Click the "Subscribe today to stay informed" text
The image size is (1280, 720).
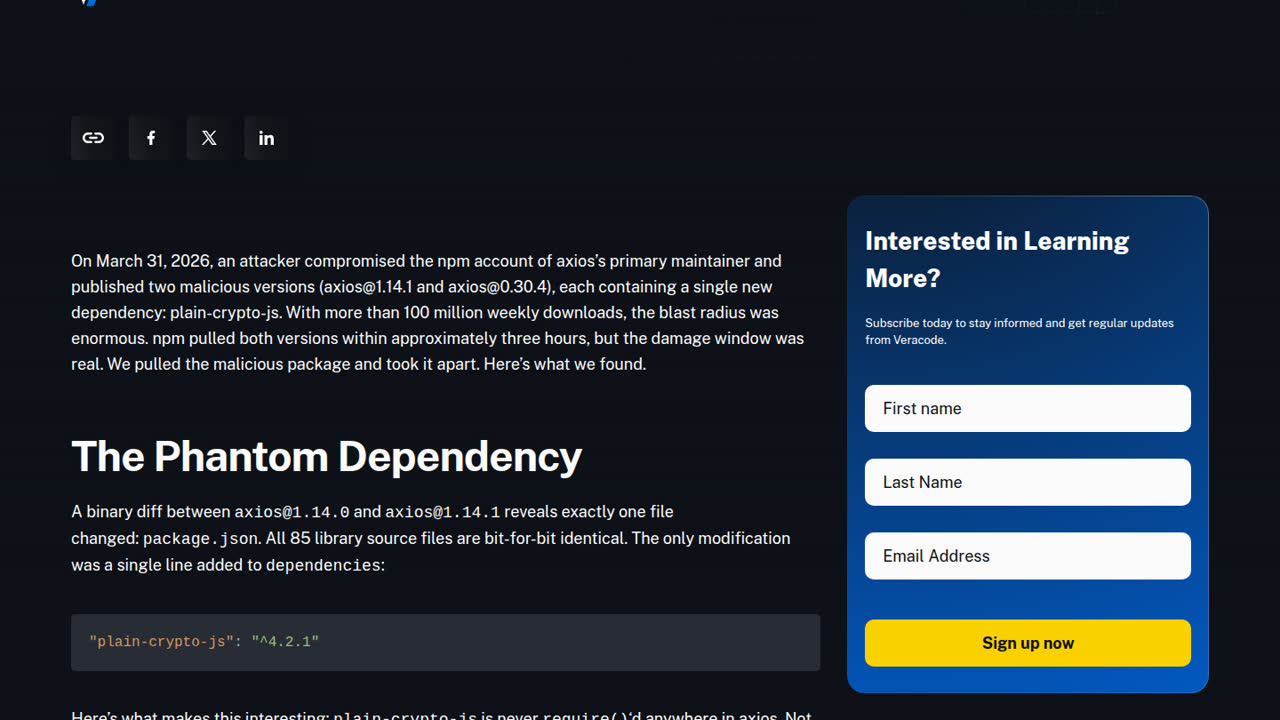[1019, 331]
